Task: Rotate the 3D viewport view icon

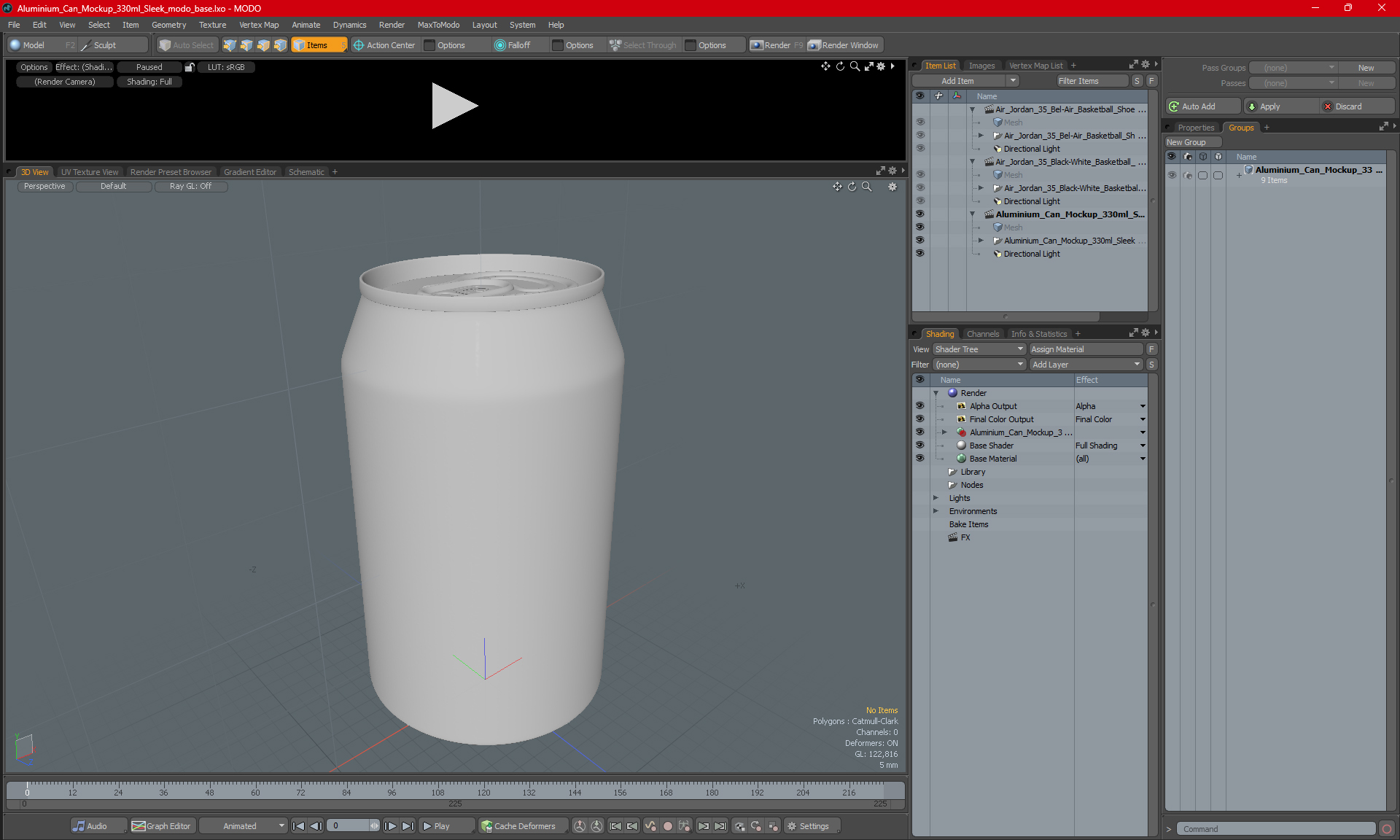Action: click(x=852, y=187)
